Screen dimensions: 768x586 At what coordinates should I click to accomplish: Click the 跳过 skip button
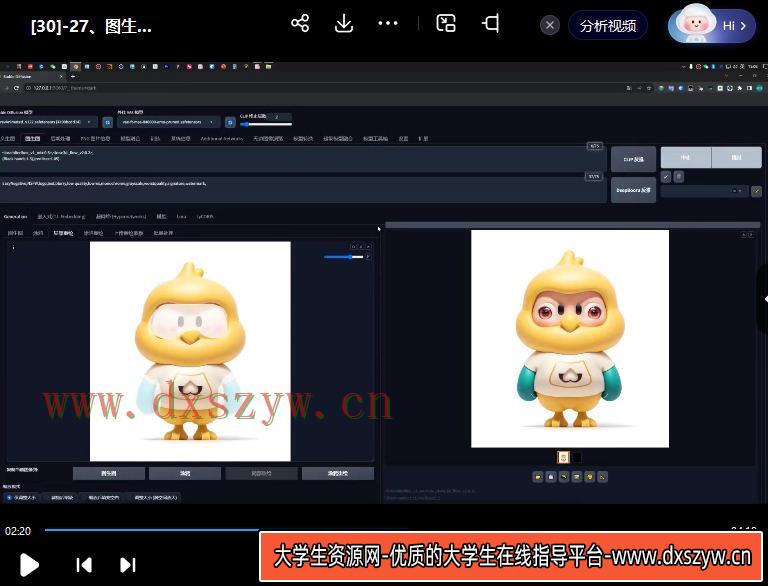click(x=736, y=157)
